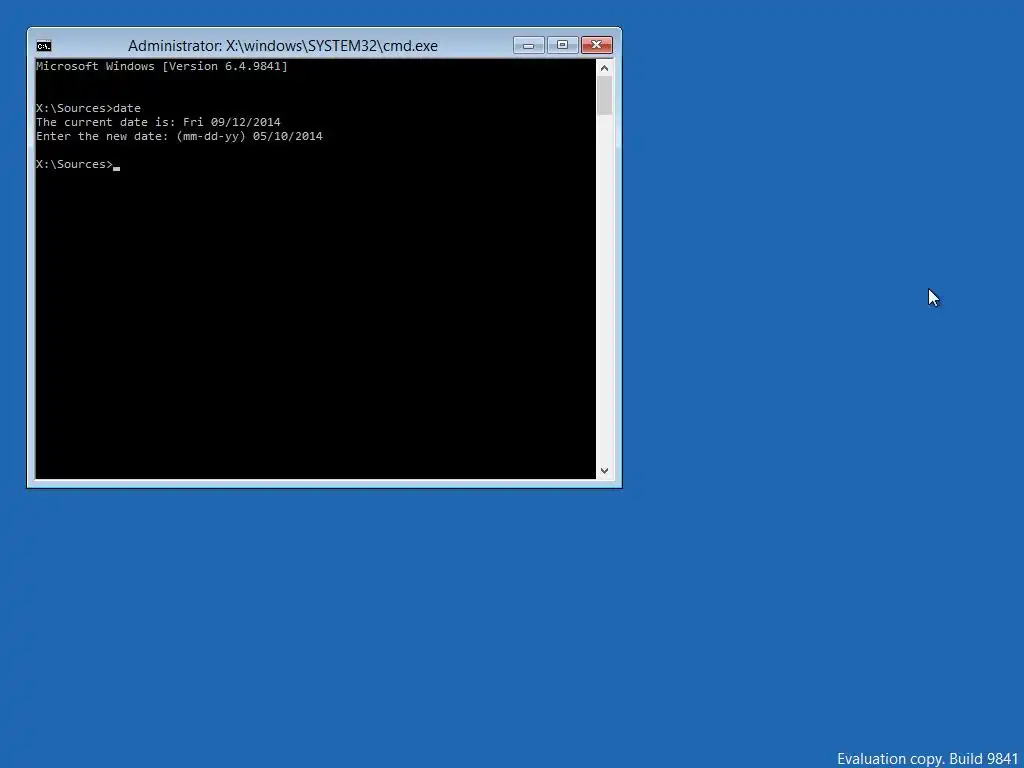Image resolution: width=1024 pixels, height=768 pixels.
Task: Click the window title 'Administrator: X:\windows\SYSTEM32\cmd.exe'
Action: 283,46
